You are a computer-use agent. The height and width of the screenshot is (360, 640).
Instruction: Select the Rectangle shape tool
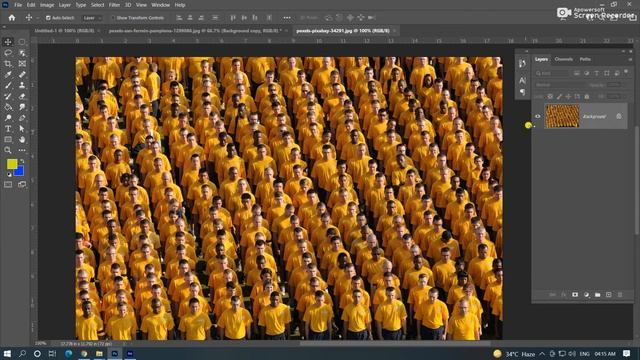coord(8,140)
